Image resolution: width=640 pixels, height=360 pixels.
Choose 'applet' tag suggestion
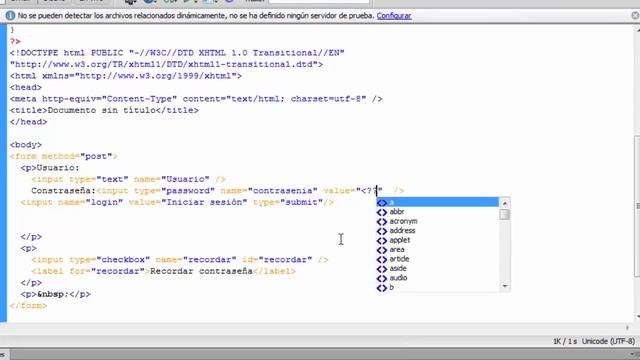pos(437,240)
